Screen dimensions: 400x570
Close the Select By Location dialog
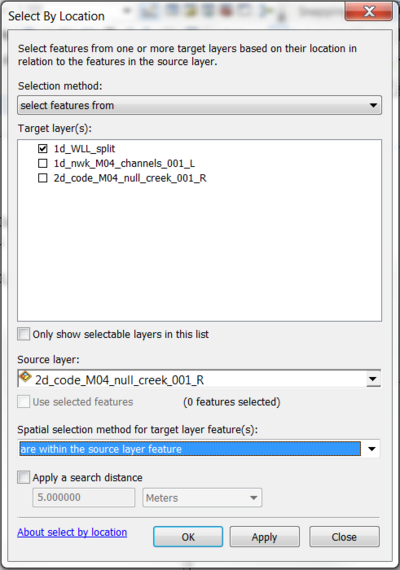(369, 11)
